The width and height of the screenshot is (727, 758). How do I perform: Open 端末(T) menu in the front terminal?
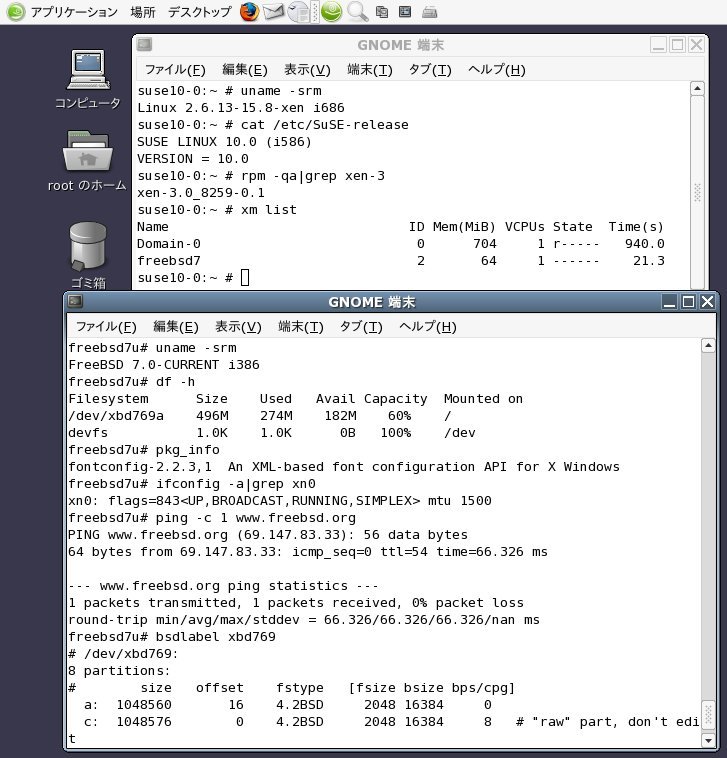[x=301, y=327]
